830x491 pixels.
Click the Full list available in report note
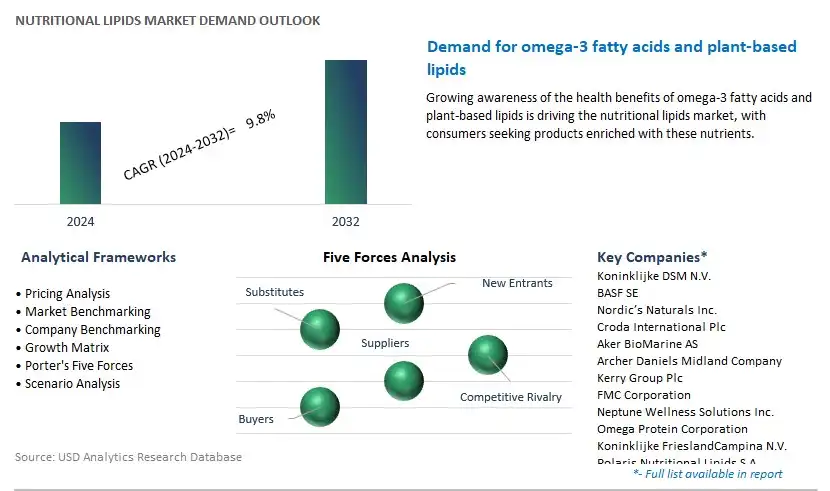(708, 474)
